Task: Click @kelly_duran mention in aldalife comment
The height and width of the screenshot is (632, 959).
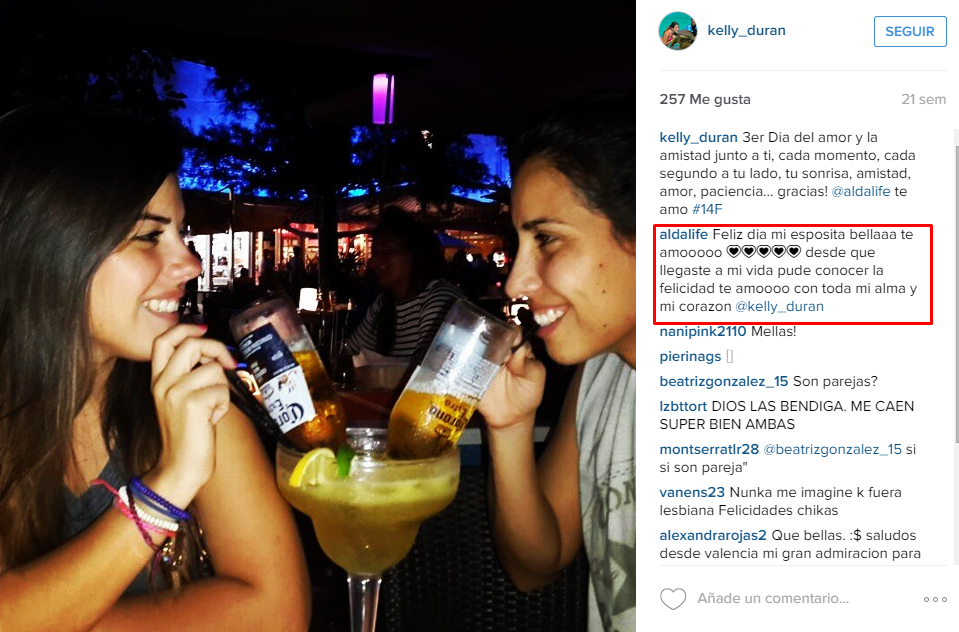Action: (779, 306)
